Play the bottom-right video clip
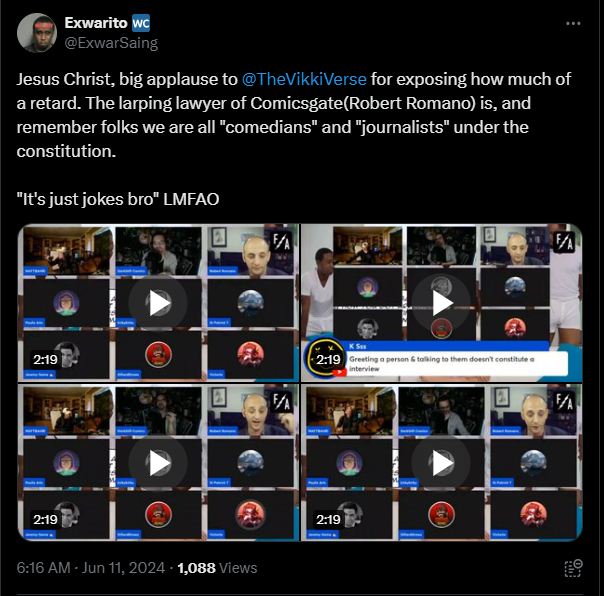Image resolution: width=604 pixels, height=596 pixels. (441, 463)
